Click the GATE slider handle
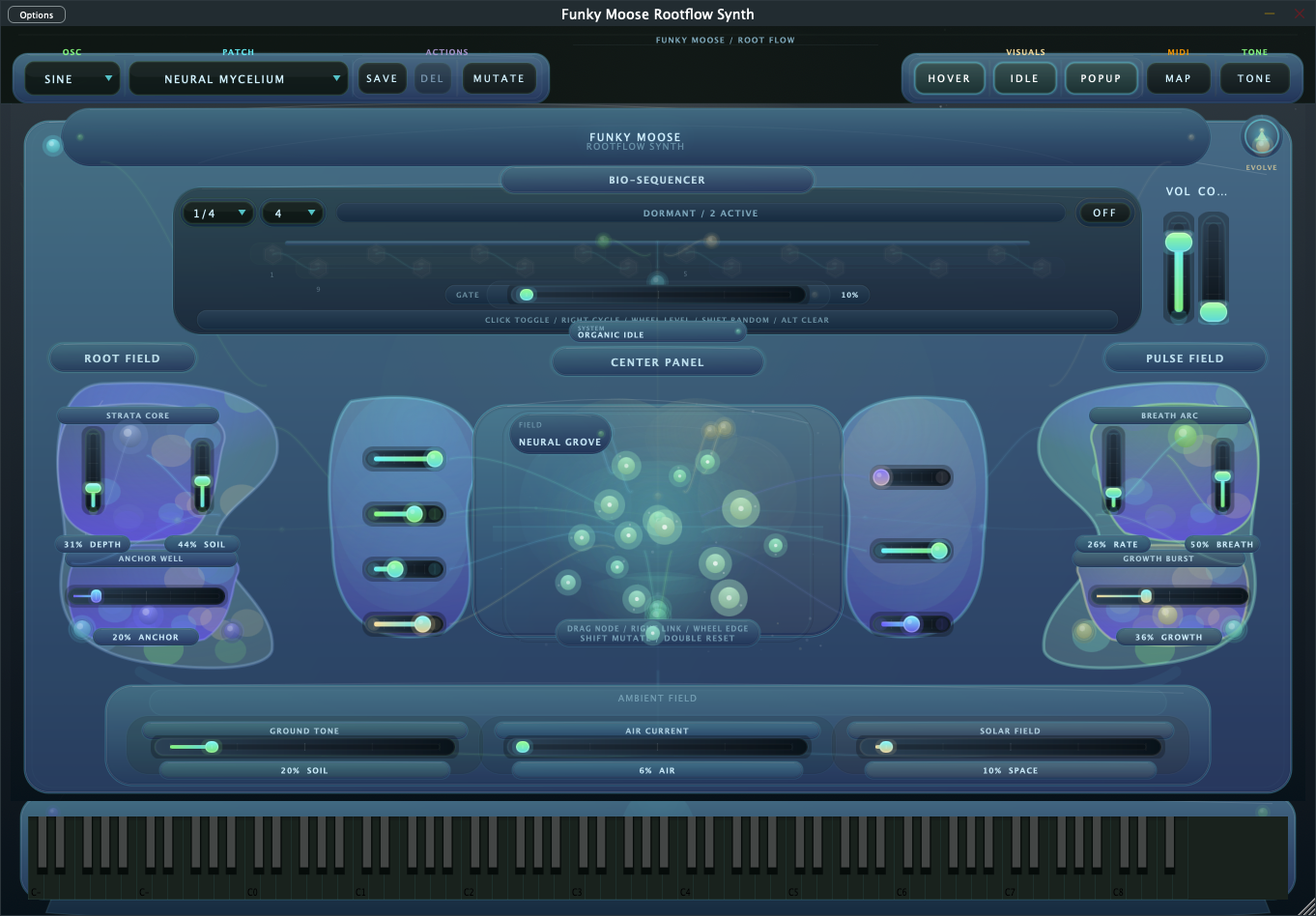 [527, 294]
